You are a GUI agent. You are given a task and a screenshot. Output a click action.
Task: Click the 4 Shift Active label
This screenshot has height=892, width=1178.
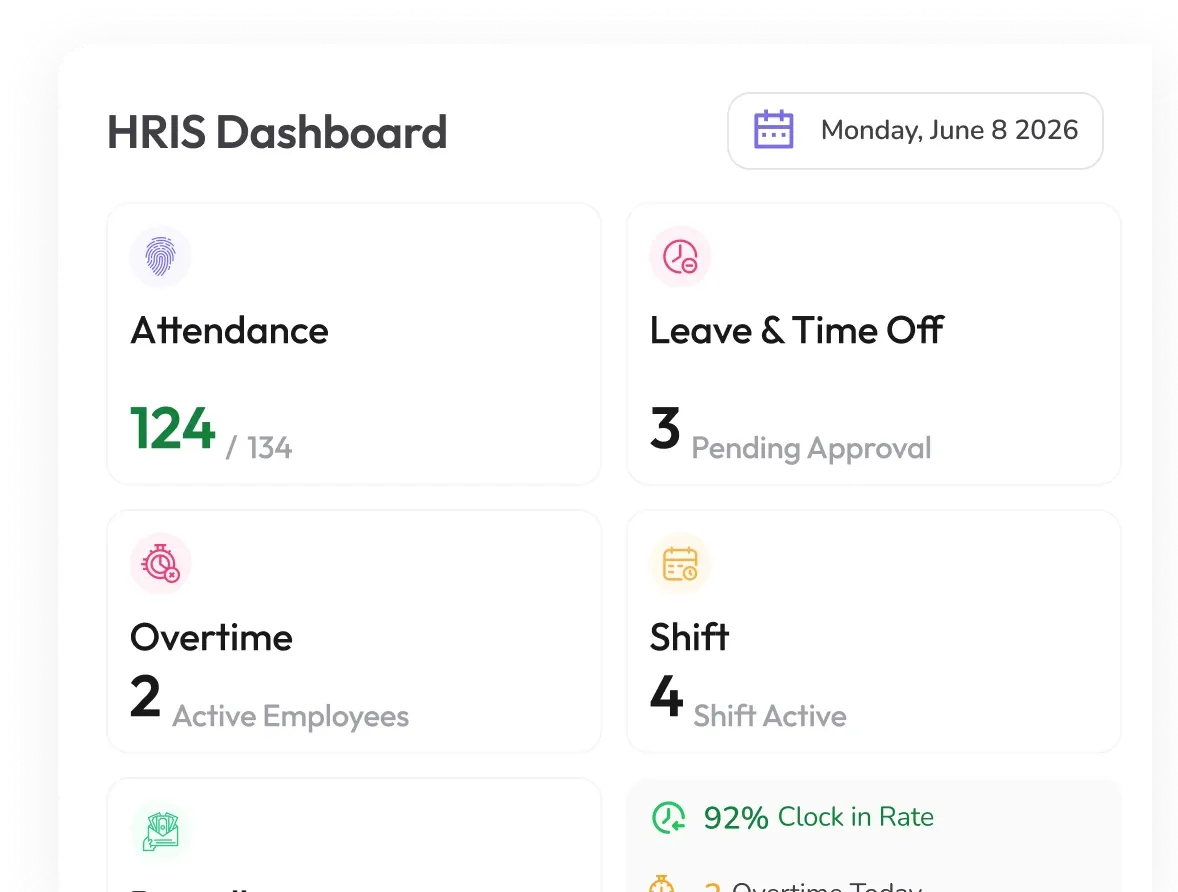748,700
